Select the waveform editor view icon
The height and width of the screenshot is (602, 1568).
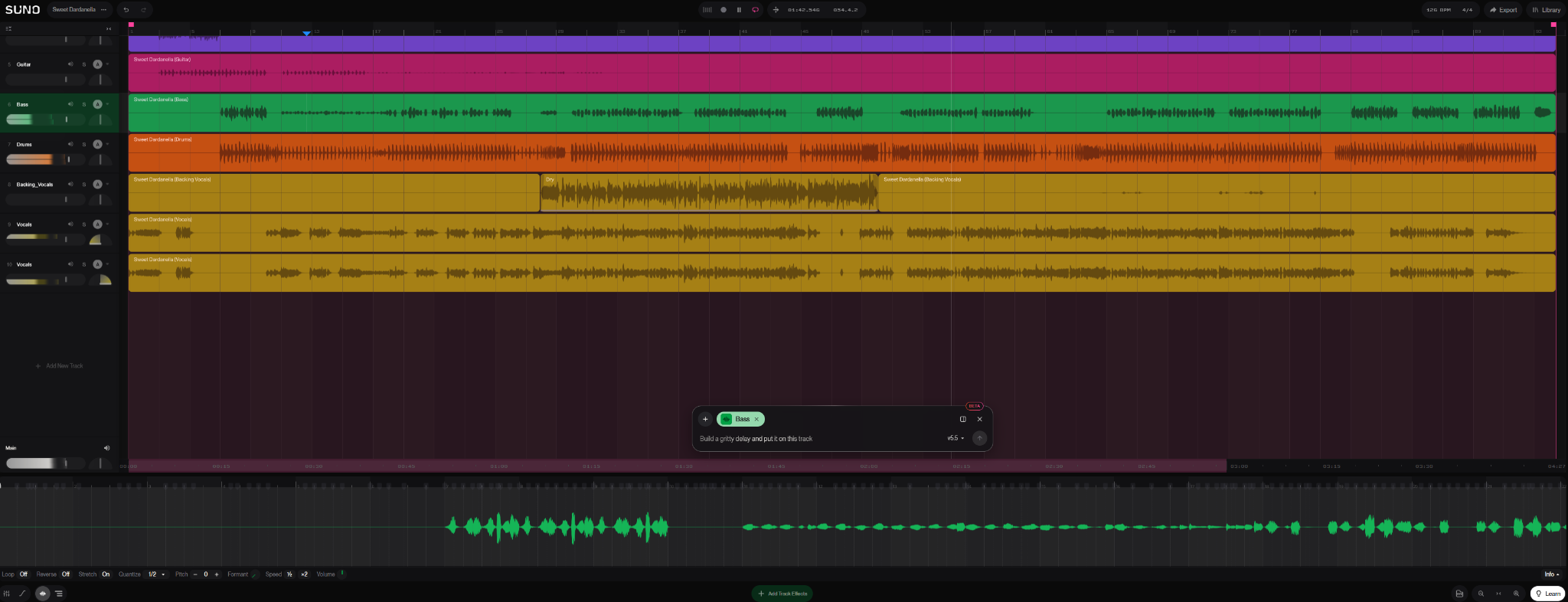[x=43, y=594]
